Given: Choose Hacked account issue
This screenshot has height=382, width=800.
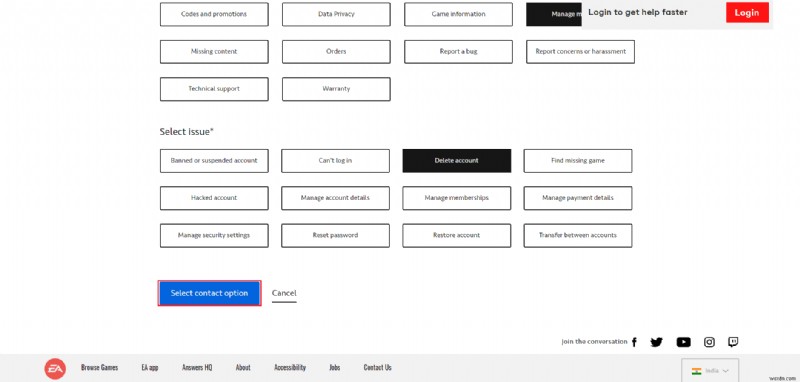Looking at the screenshot, I should pos(214,198).
